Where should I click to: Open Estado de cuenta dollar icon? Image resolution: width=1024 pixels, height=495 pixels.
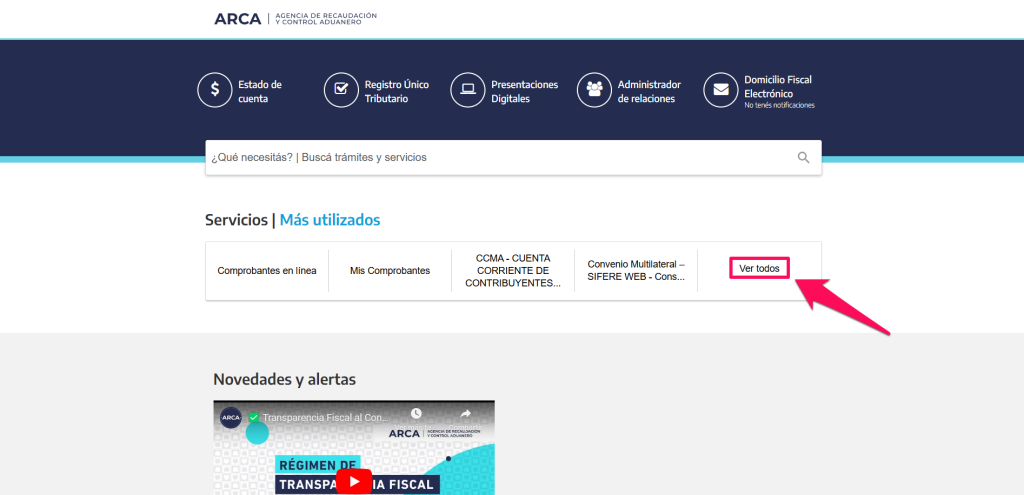point(214,90)
